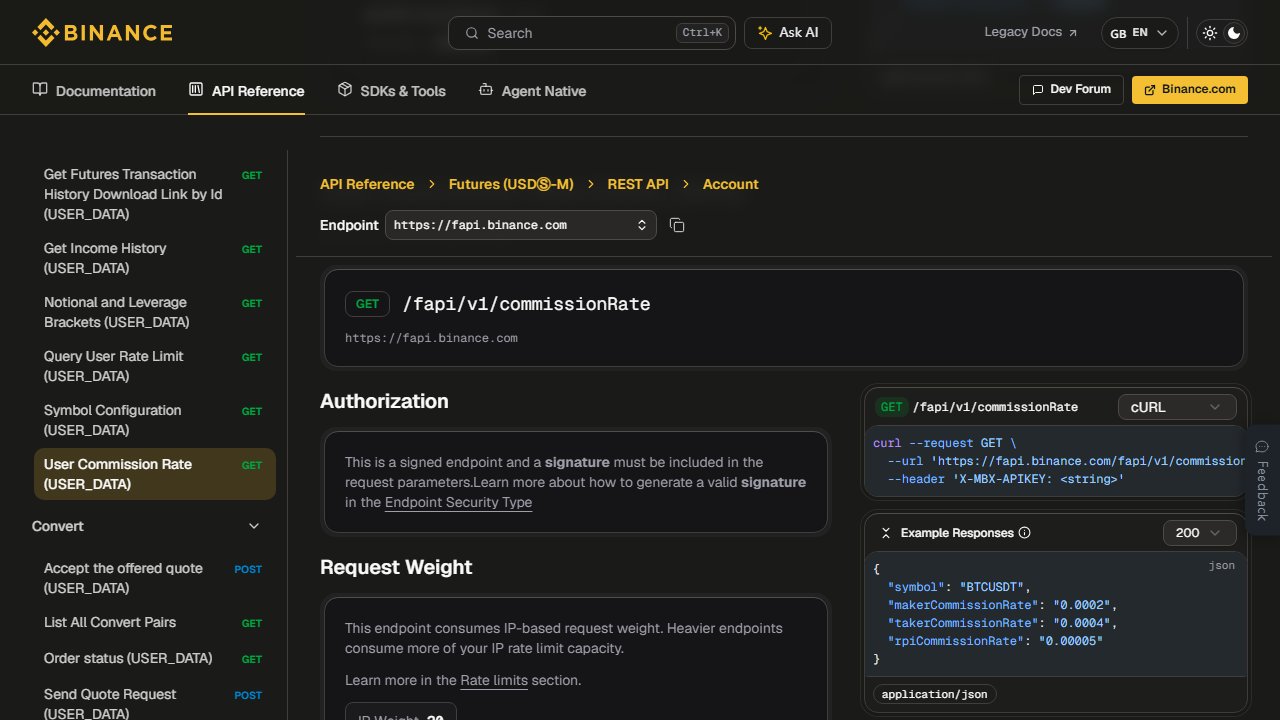
Task: Click the rpiCommissionRate value "0.00005"
Action: (1071, 641)
